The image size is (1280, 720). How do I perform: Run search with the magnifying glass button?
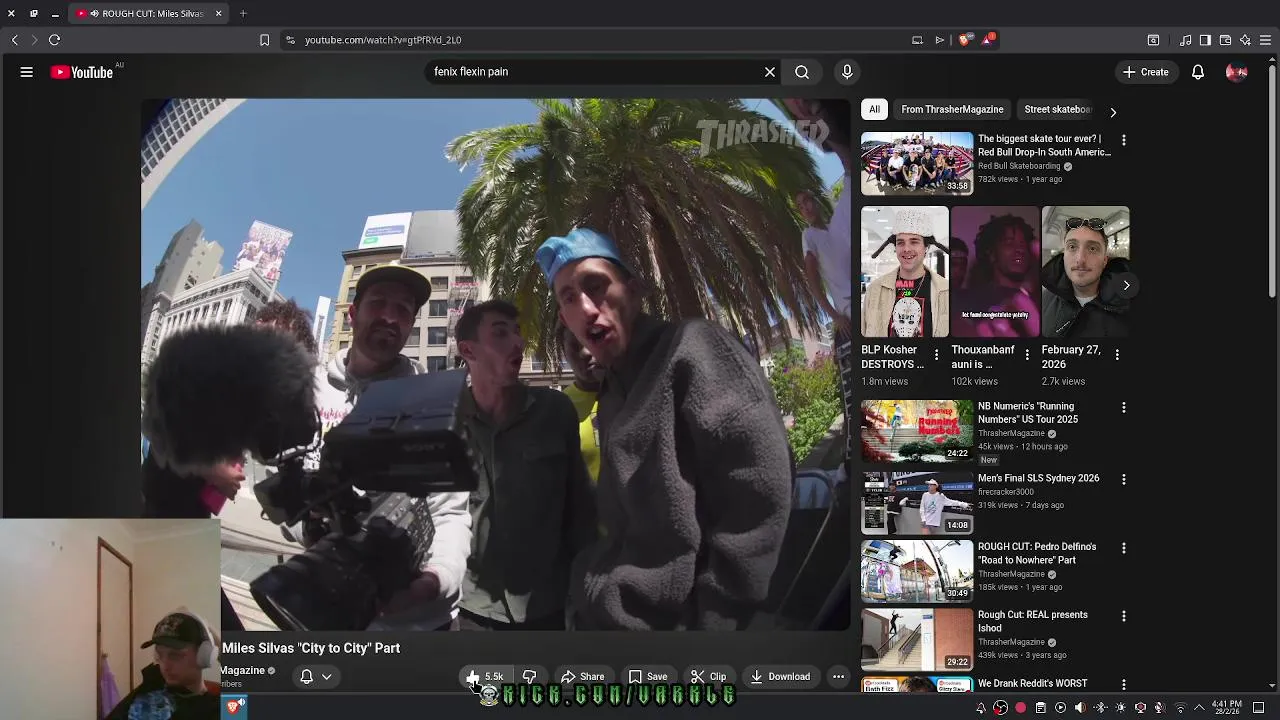(x=802, y=72)
